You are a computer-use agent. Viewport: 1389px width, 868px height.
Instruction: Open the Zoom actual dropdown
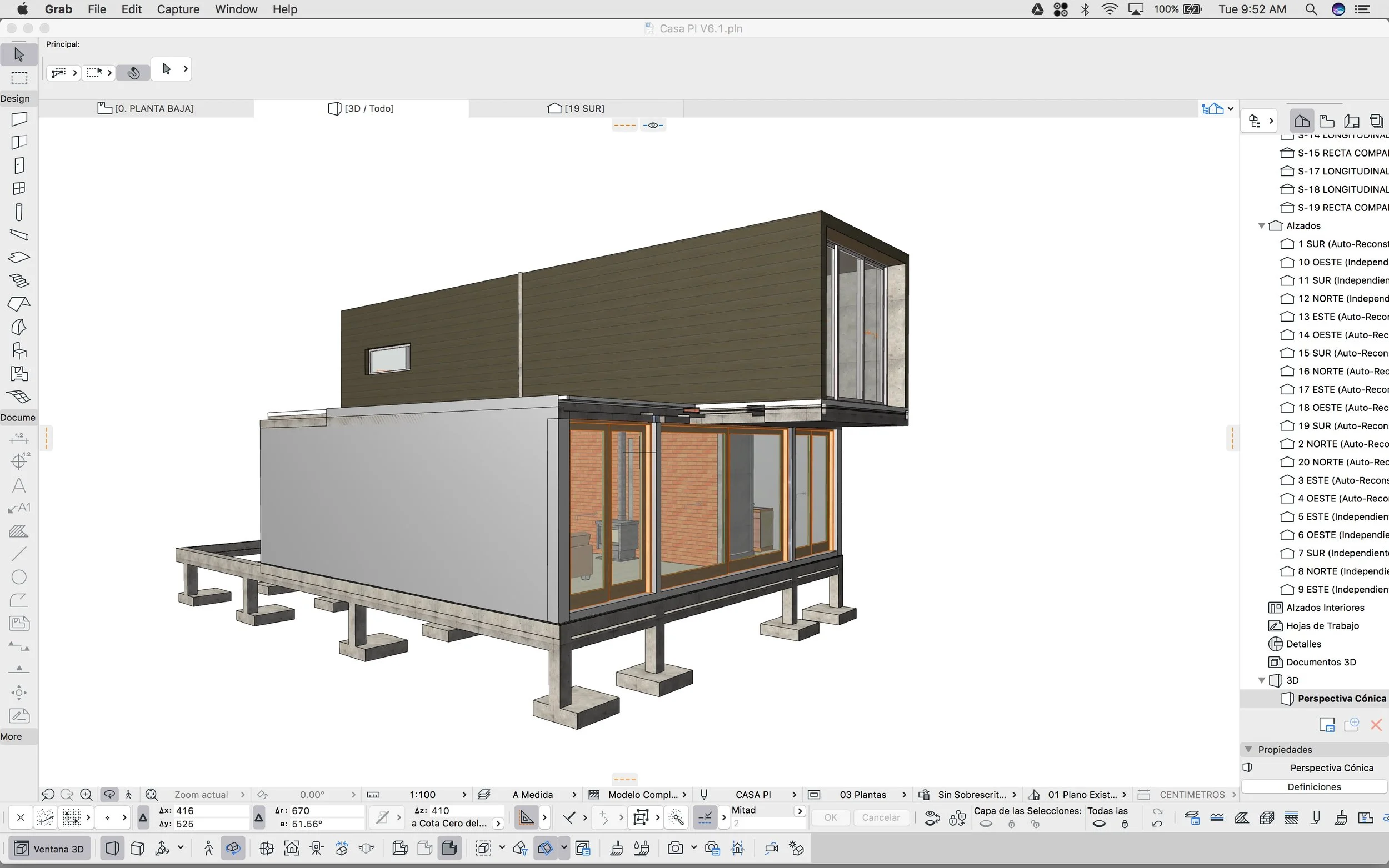195,795
